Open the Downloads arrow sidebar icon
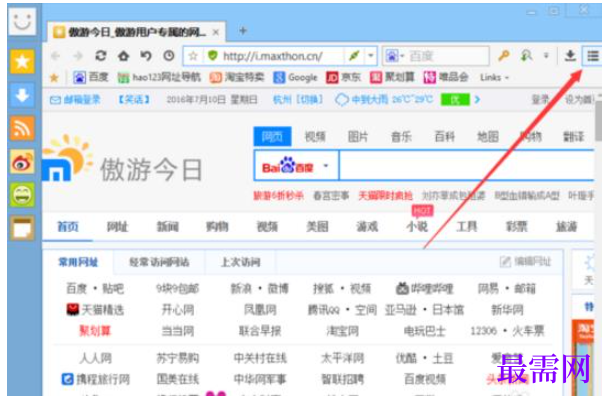This screenshot has width=609, height=400. tap(22, 95)
